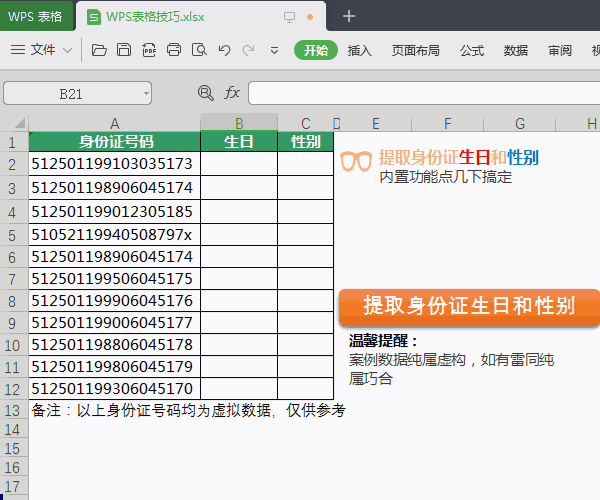Select cell with 512501199012305185
600x500 pixels.
pyautogui.click(x=115, y=212)
